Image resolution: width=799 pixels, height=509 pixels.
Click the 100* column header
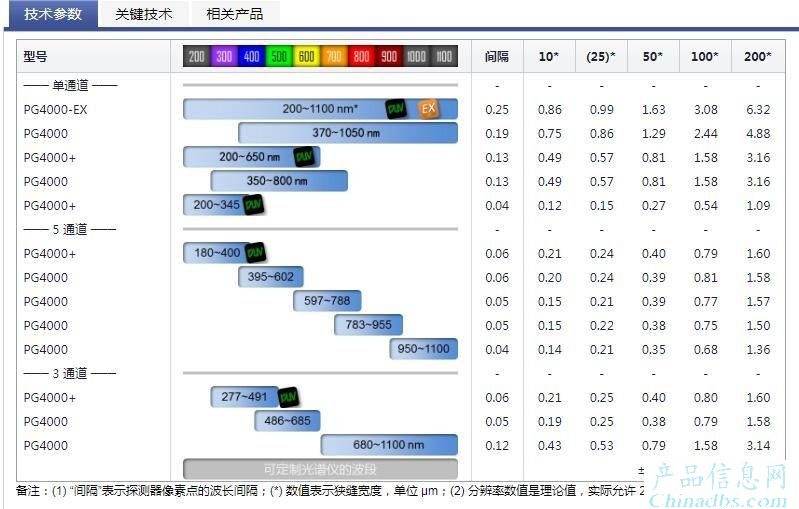(705, 57)
